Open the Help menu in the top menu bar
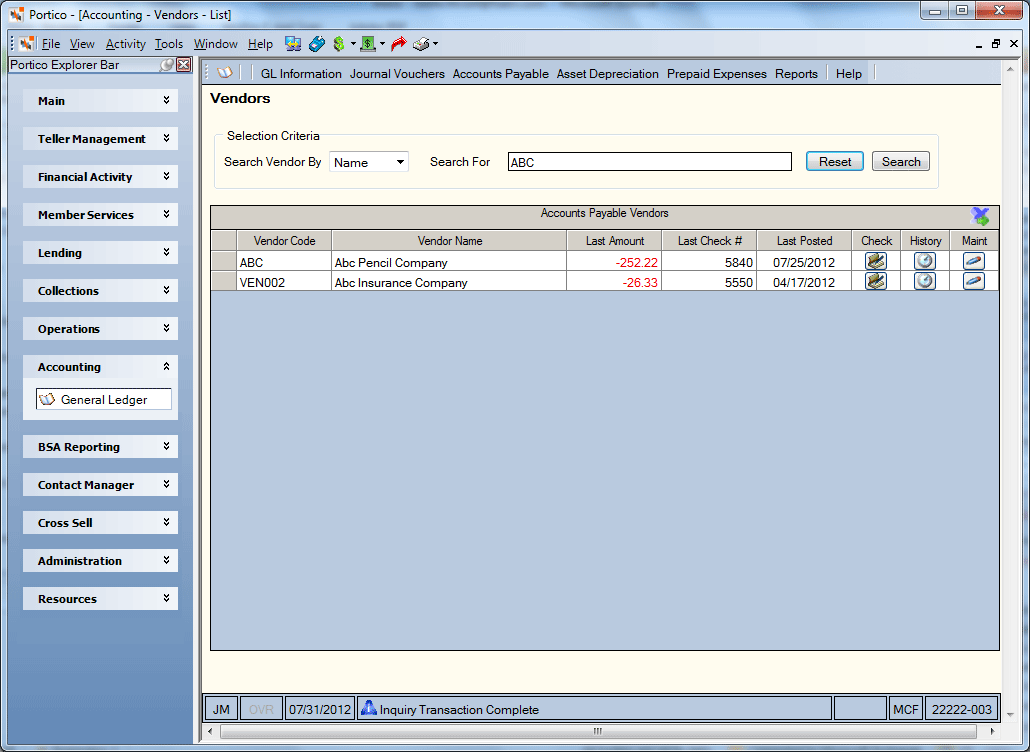This screenshot has height=752, width=1030. (260, 44)
